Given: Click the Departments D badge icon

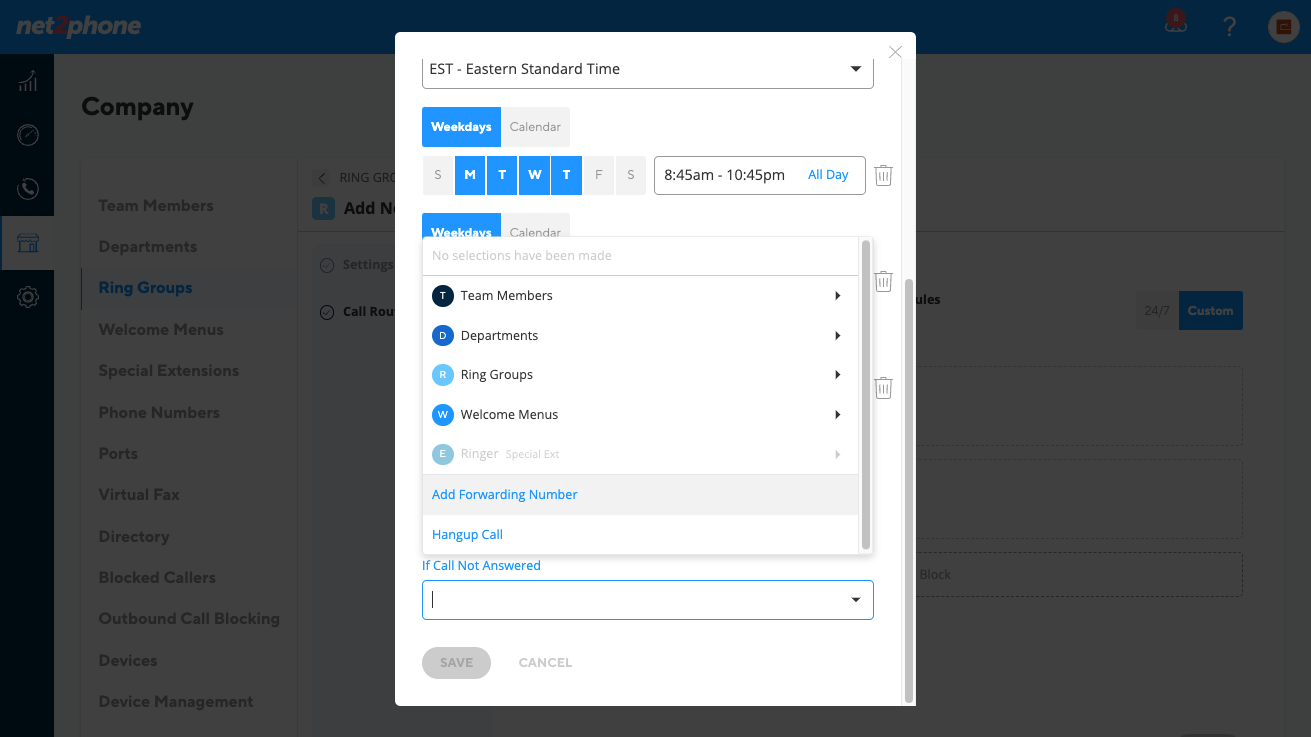Looking at the screenshot, I should [x=442, y=336].
